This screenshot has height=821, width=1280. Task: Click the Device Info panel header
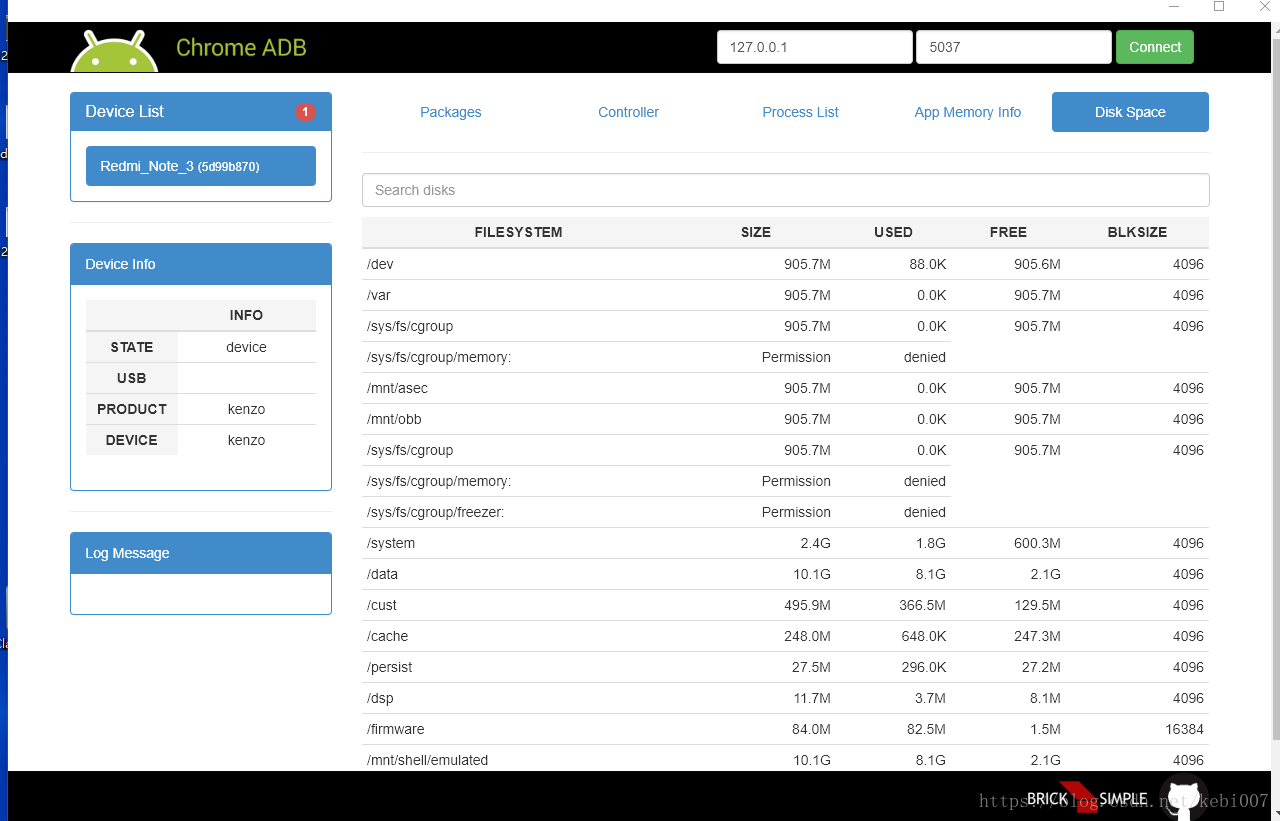point(201,264)
